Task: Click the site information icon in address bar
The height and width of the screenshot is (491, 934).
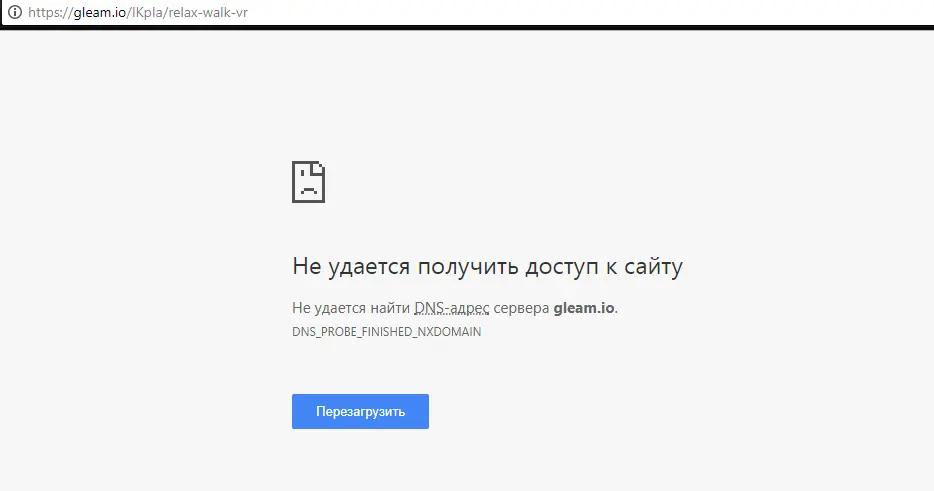Action: [14, 12]
